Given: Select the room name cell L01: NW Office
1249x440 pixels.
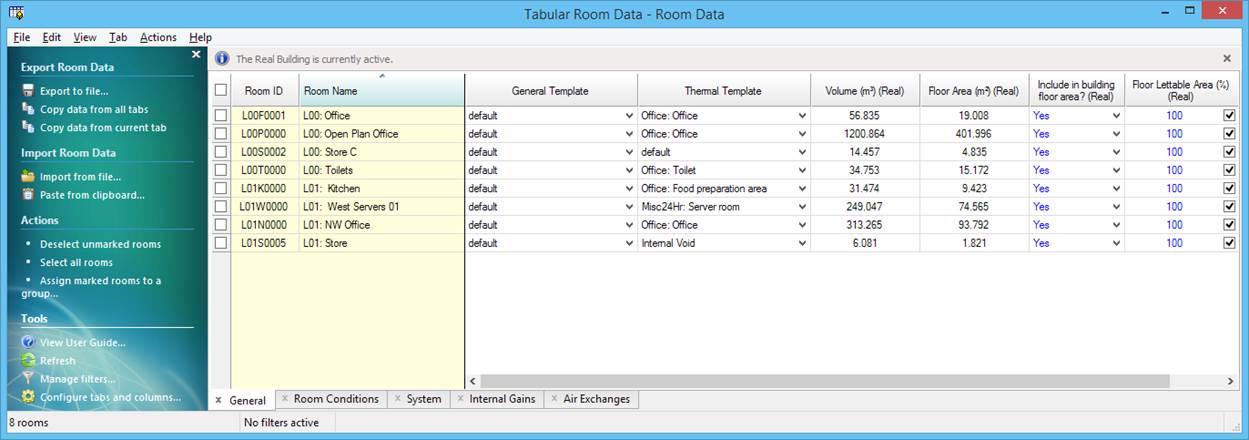Looking at the screenshot, I should pyautogui.click(x=382, y=225).
